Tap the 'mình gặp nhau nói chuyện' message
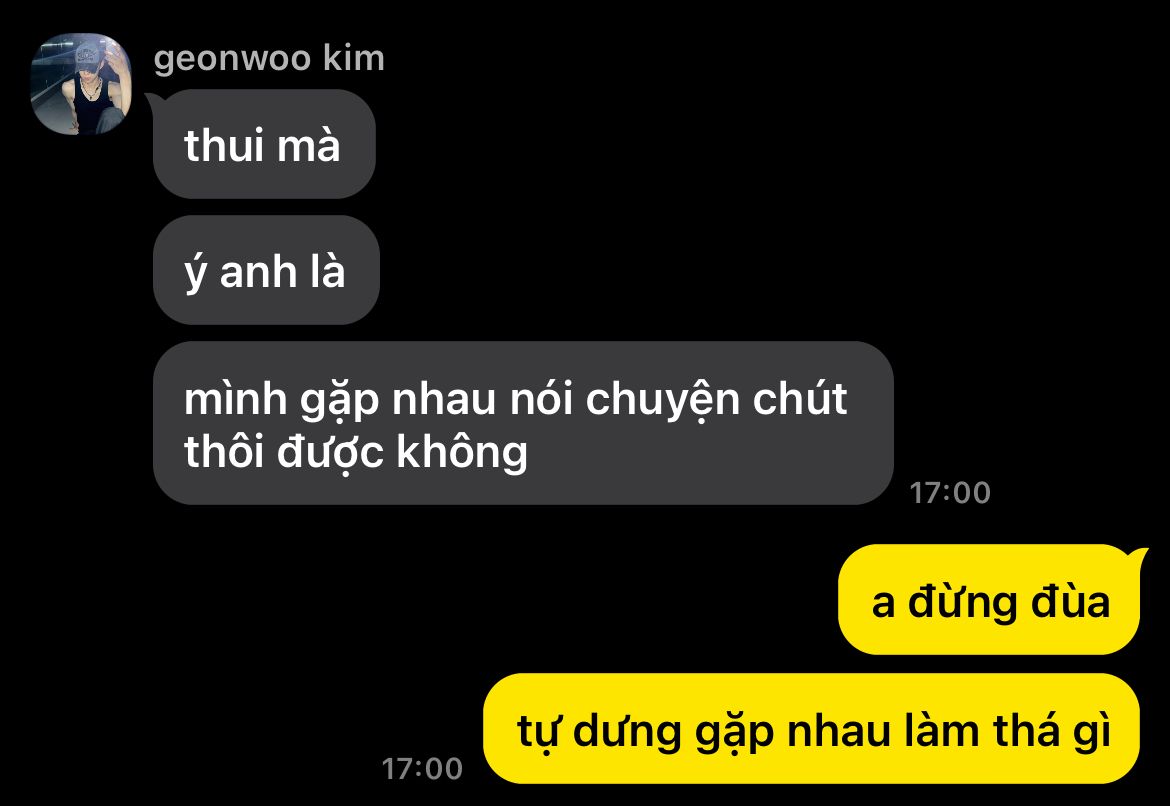This screenshot has height=806, width=1170. [523, 423]
